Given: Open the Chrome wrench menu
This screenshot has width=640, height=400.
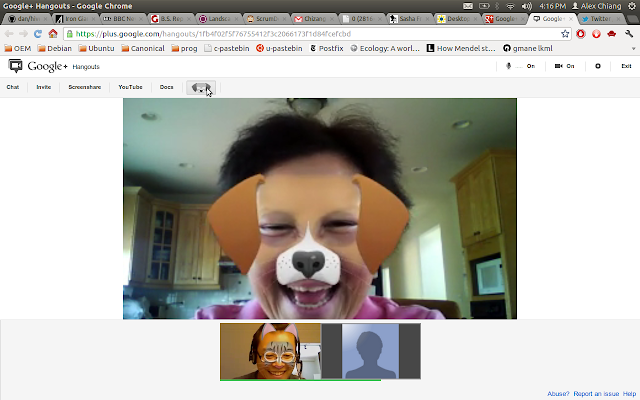Looking at the screenshot, I should (x=629, y=34).
